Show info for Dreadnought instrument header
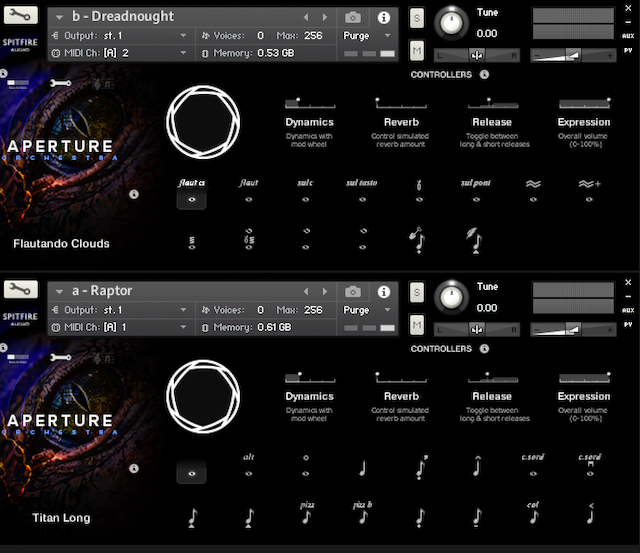Screen dimensions: 640x553 coord(383,18)
